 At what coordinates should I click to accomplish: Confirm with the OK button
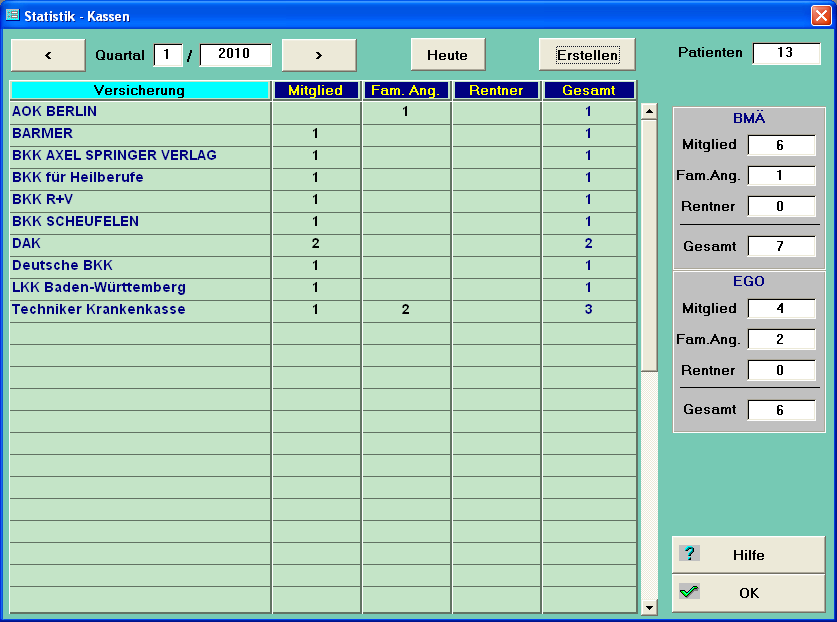point(748,593)
